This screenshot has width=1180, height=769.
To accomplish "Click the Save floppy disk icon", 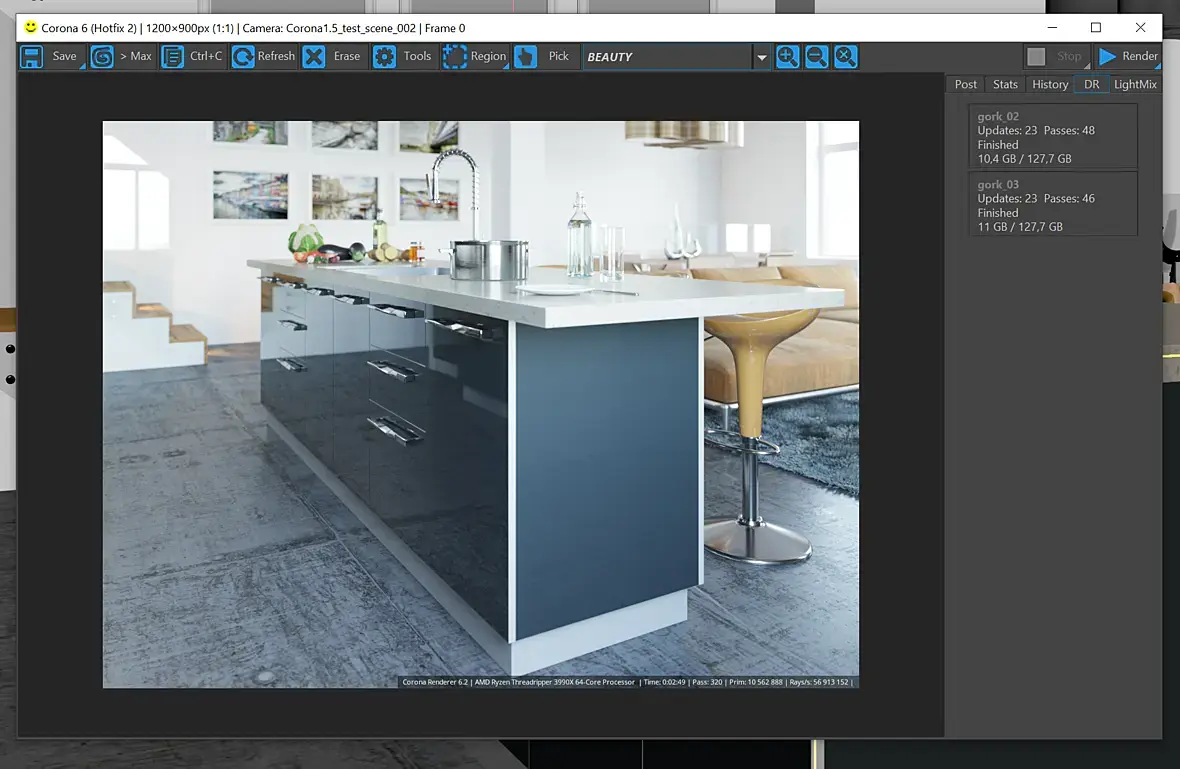I will [32, 56].
